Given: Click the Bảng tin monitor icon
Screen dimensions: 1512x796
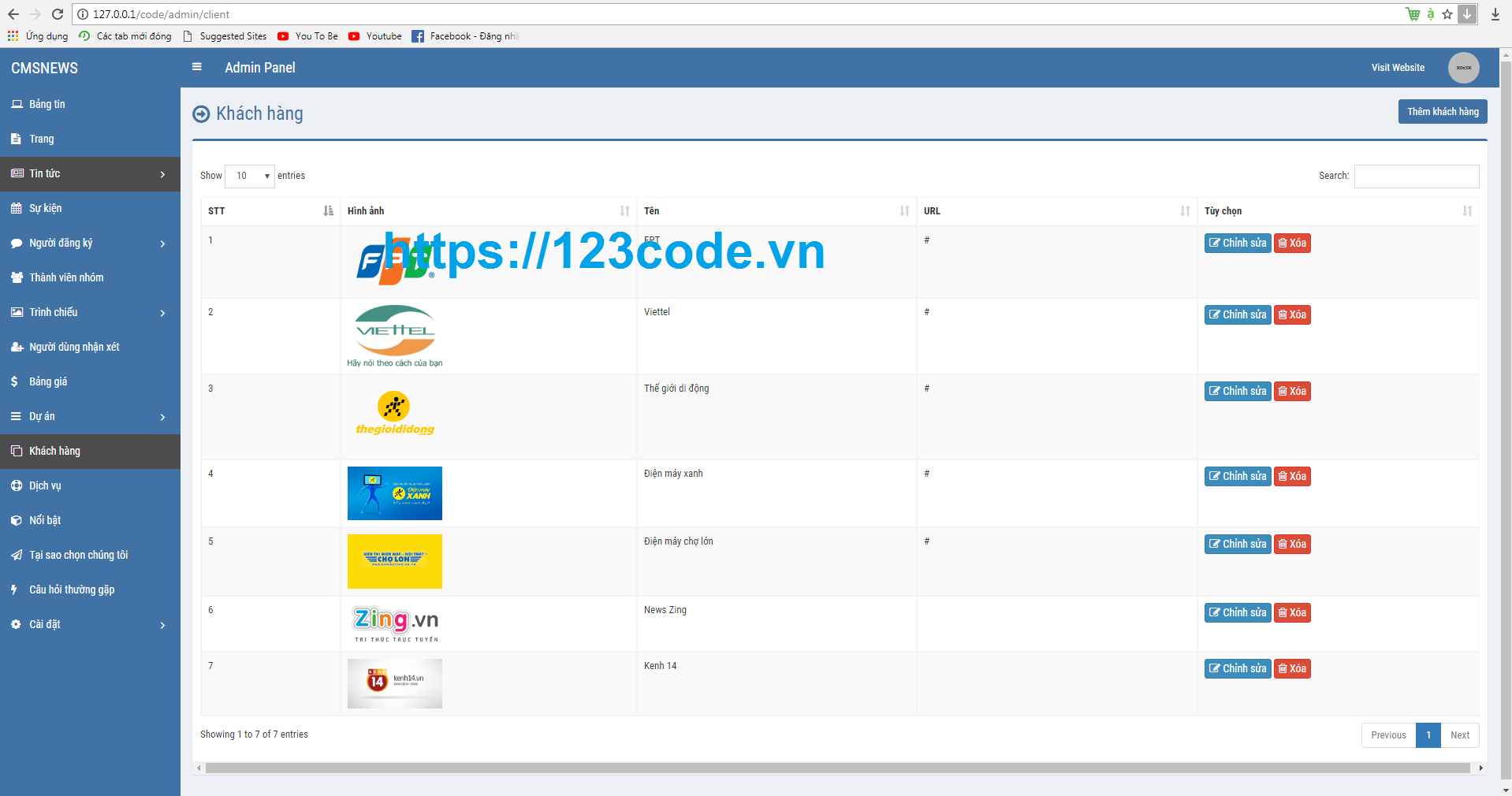Looking at the screenshot, I should tap(17, 103).
